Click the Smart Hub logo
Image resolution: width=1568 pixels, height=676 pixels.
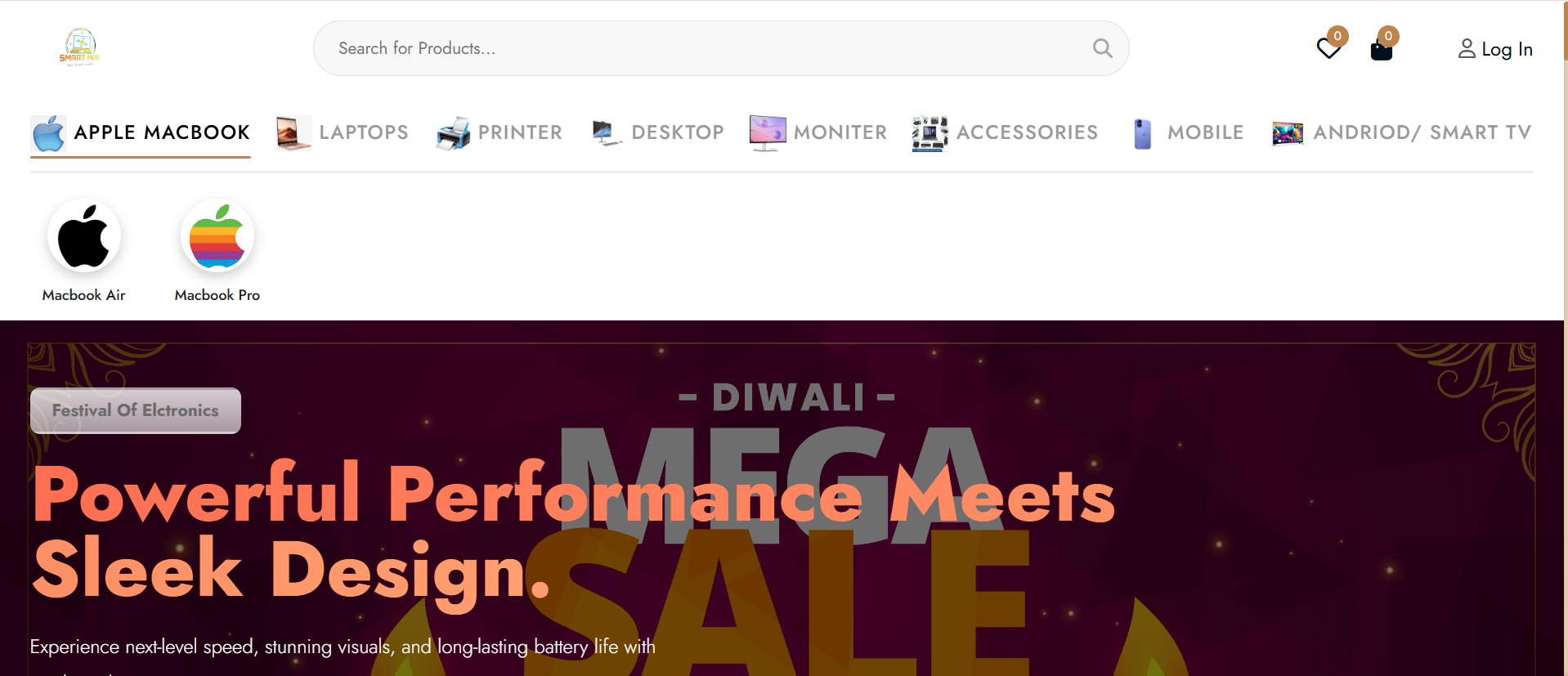pos(79,47)
